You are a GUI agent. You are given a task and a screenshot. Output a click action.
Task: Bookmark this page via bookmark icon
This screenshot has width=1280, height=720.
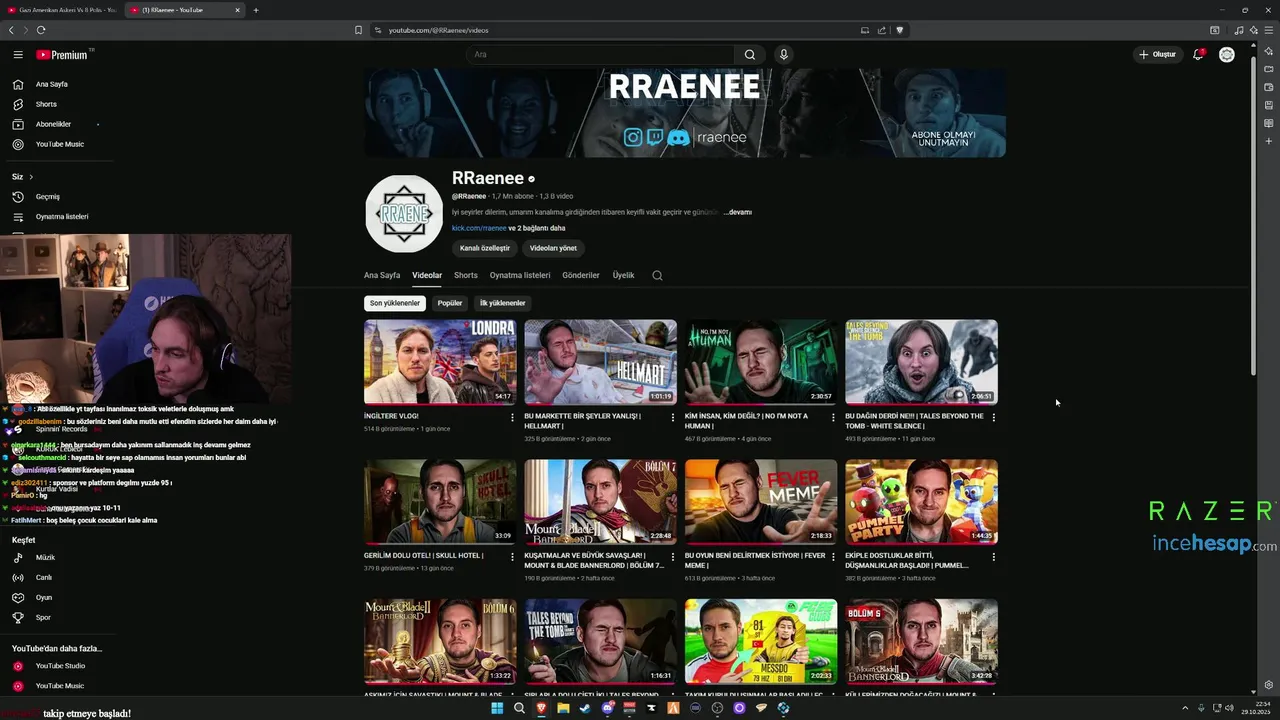pyautogui.click(x=358, y=30)
